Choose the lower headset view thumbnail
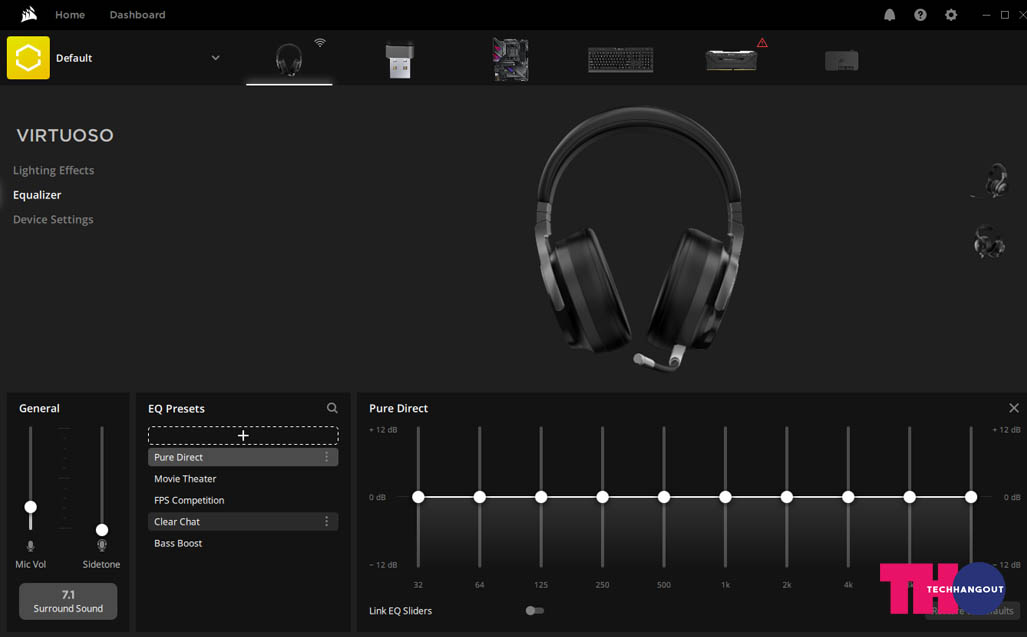 pyautogui.click(x=988, y=242)
